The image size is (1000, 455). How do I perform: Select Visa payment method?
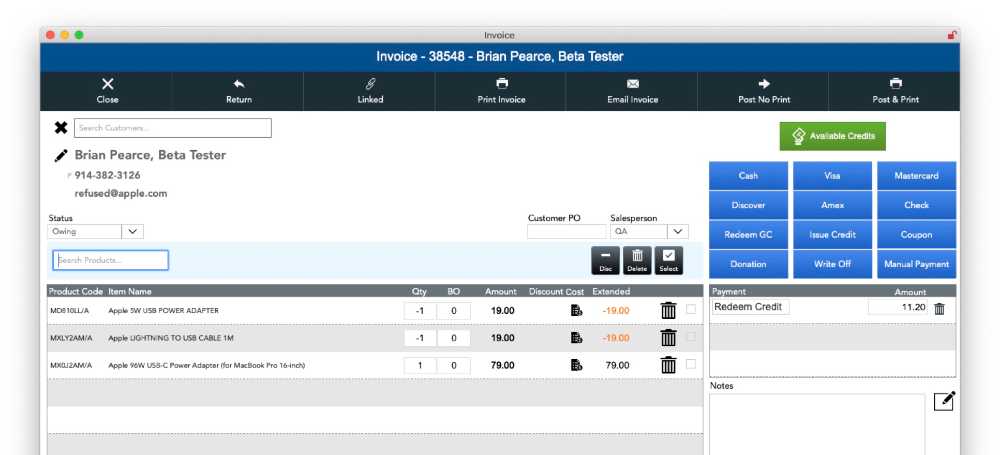832,176
